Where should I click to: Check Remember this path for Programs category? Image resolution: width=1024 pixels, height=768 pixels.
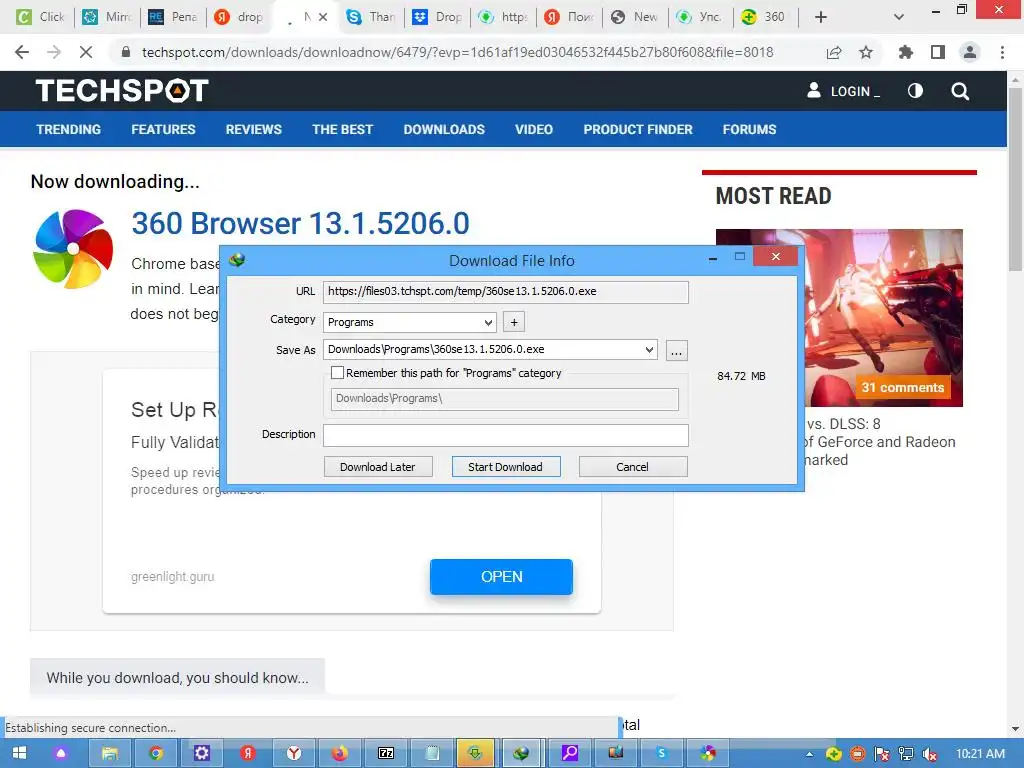(338, 373)
